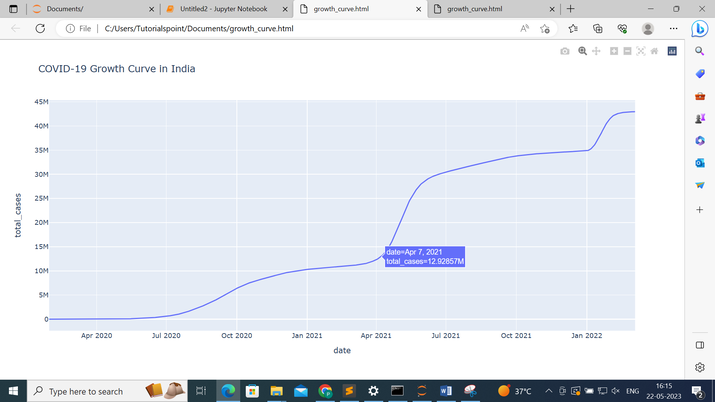Open a new tab with plus button
Screen dimensions: 715x402
point(570,9)
